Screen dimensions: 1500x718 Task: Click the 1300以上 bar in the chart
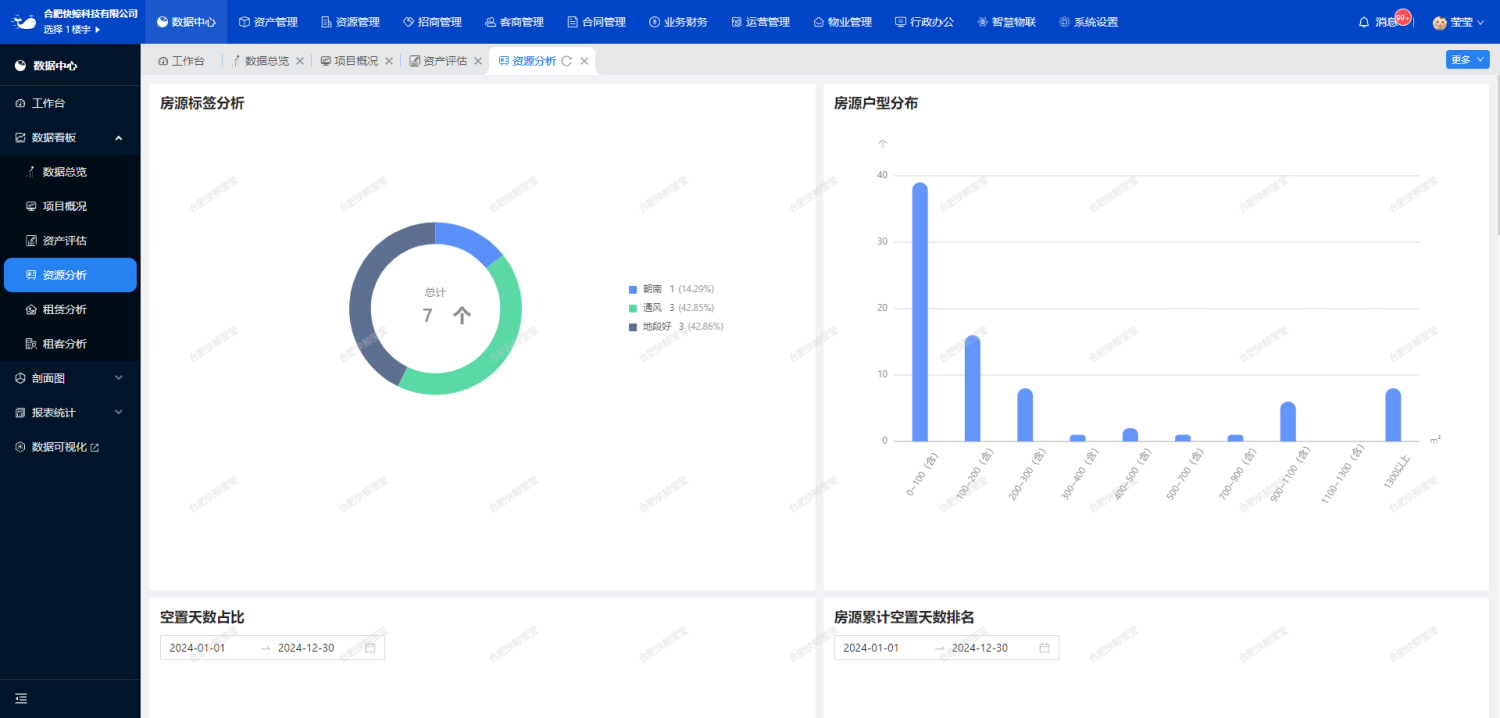[1393, 415]
